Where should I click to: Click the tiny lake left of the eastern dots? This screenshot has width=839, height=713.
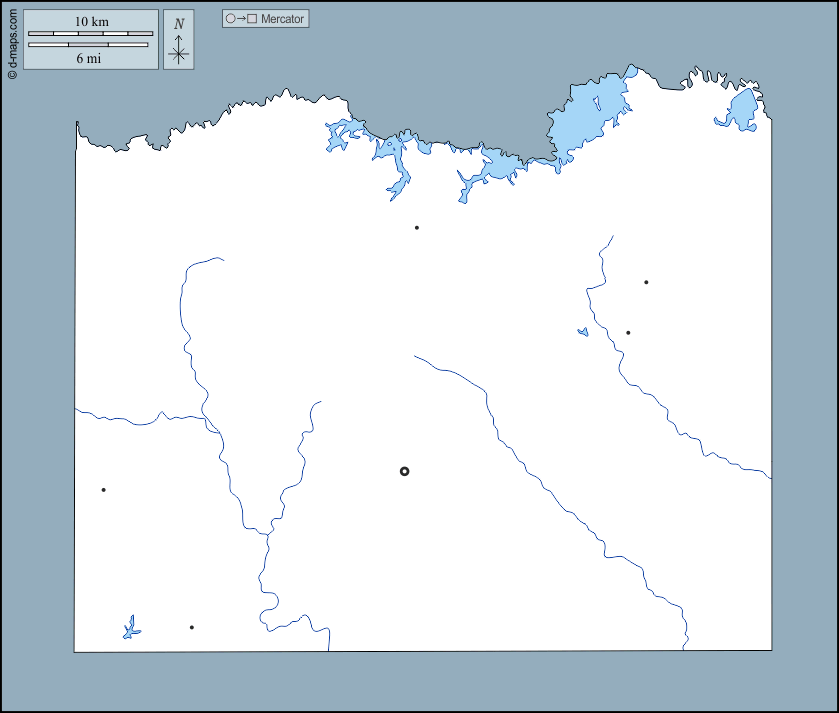point(583,332)
